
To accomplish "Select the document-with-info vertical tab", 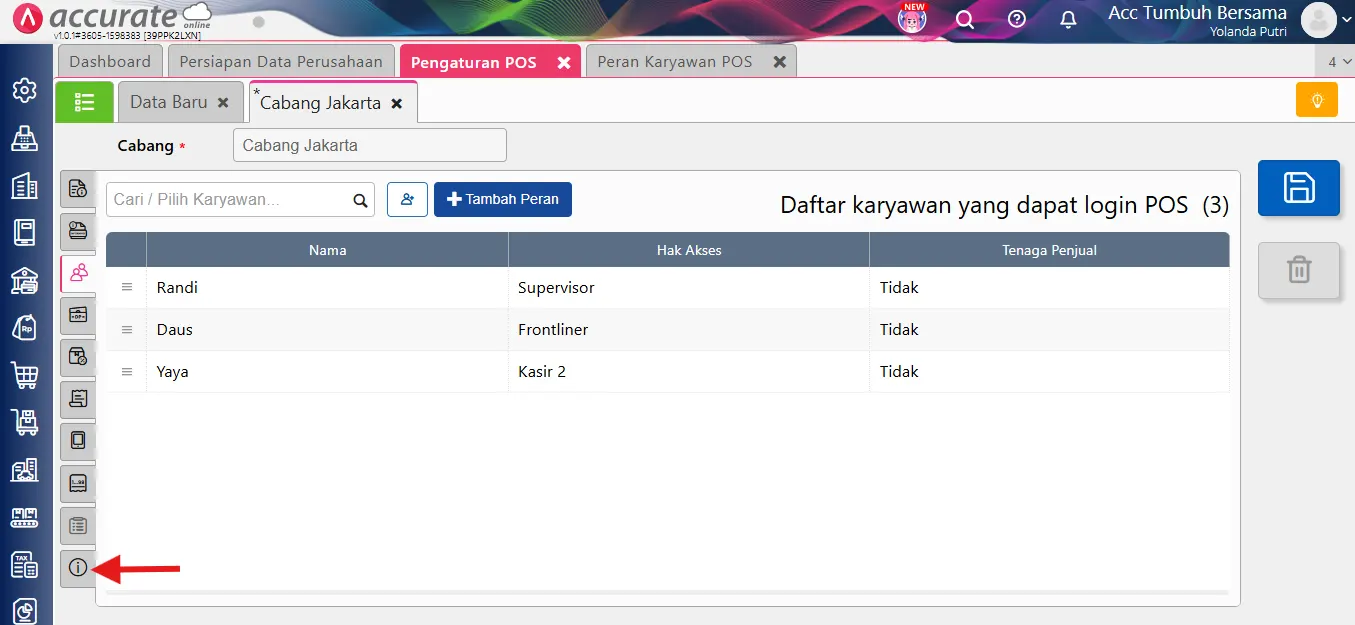I will 78,188.
